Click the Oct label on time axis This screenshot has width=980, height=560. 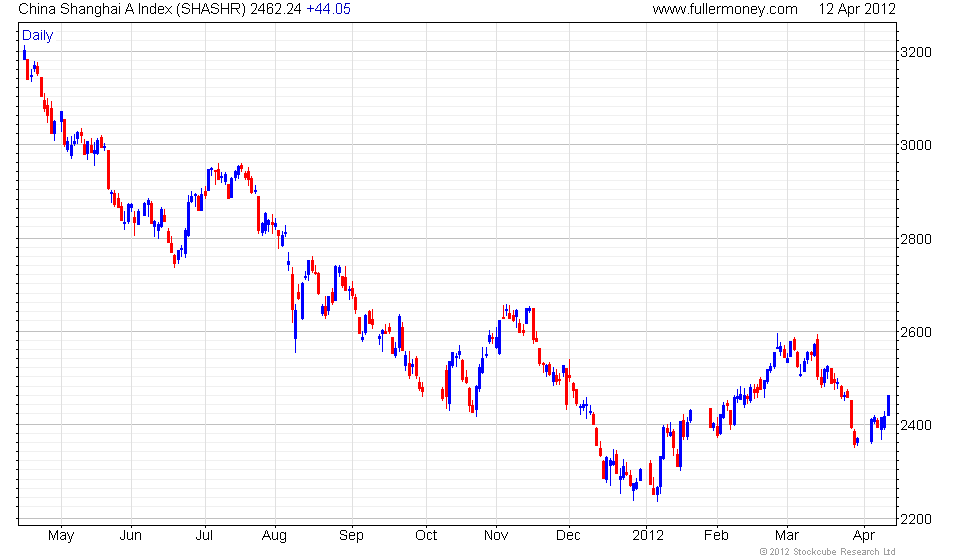[426, 536]
